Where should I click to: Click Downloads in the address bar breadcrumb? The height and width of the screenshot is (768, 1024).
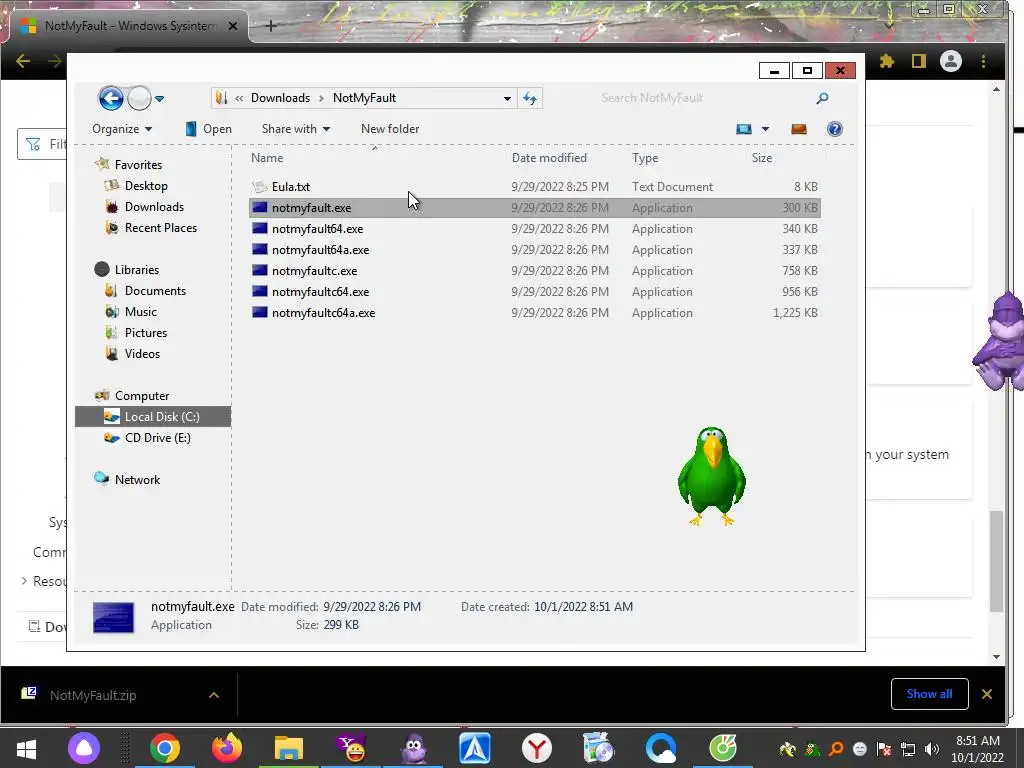click(x=280, y=98)
